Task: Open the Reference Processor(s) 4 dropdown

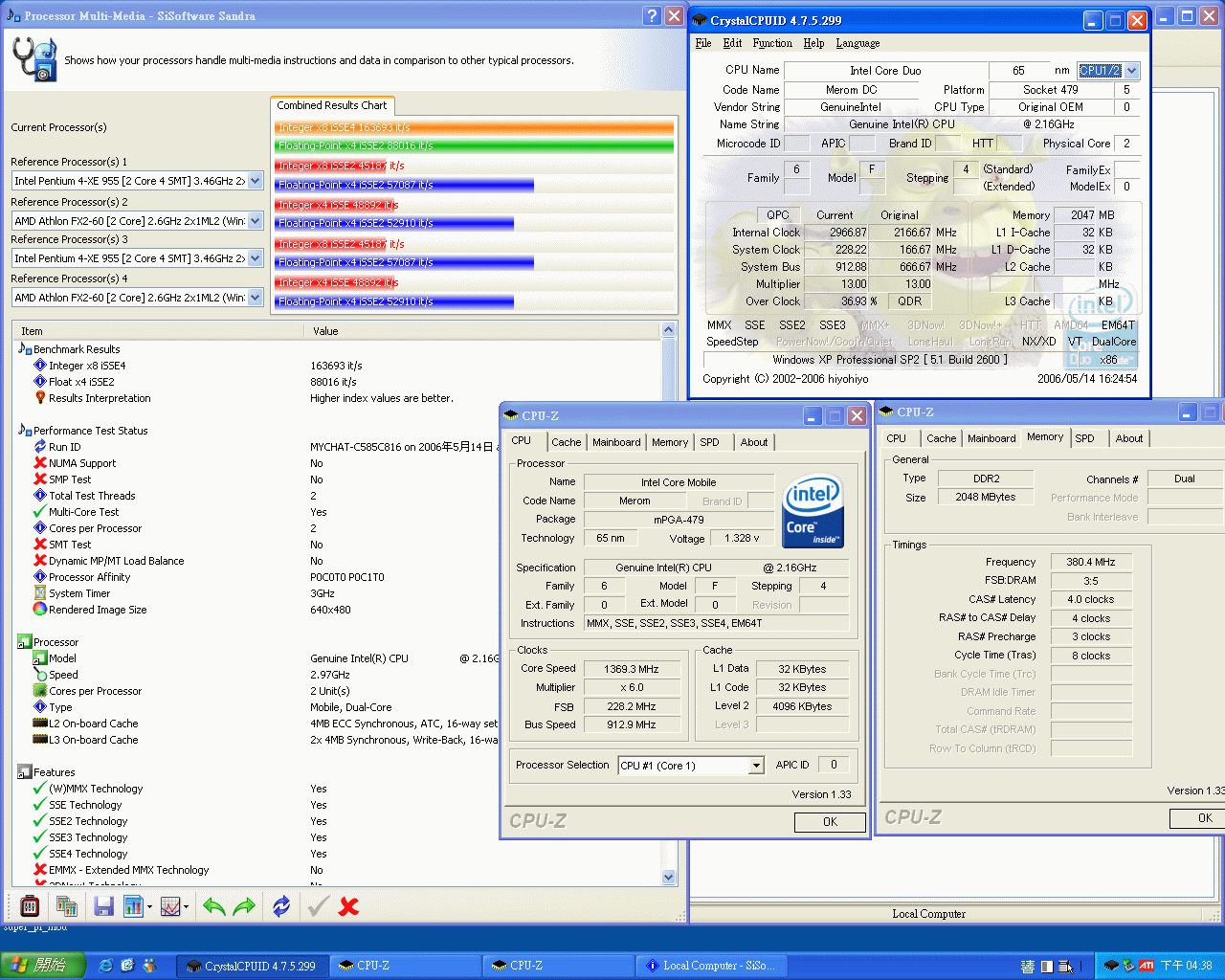Action: coord(256,298)
